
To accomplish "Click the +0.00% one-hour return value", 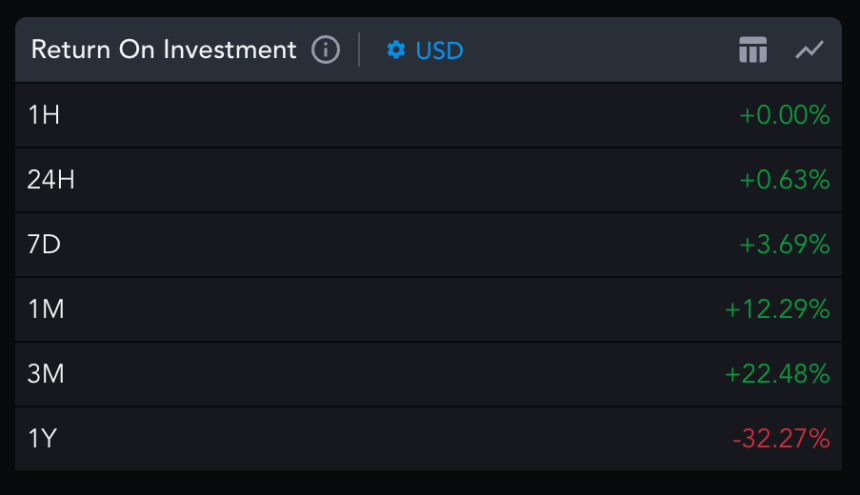I will 785,115.
